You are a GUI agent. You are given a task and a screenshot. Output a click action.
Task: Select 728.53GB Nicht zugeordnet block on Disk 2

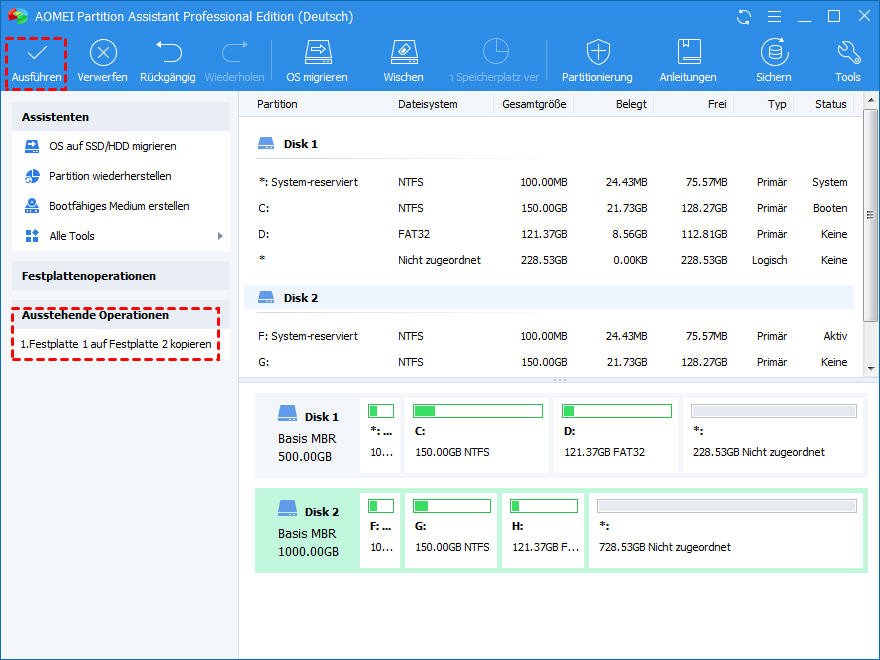[726, 530]
